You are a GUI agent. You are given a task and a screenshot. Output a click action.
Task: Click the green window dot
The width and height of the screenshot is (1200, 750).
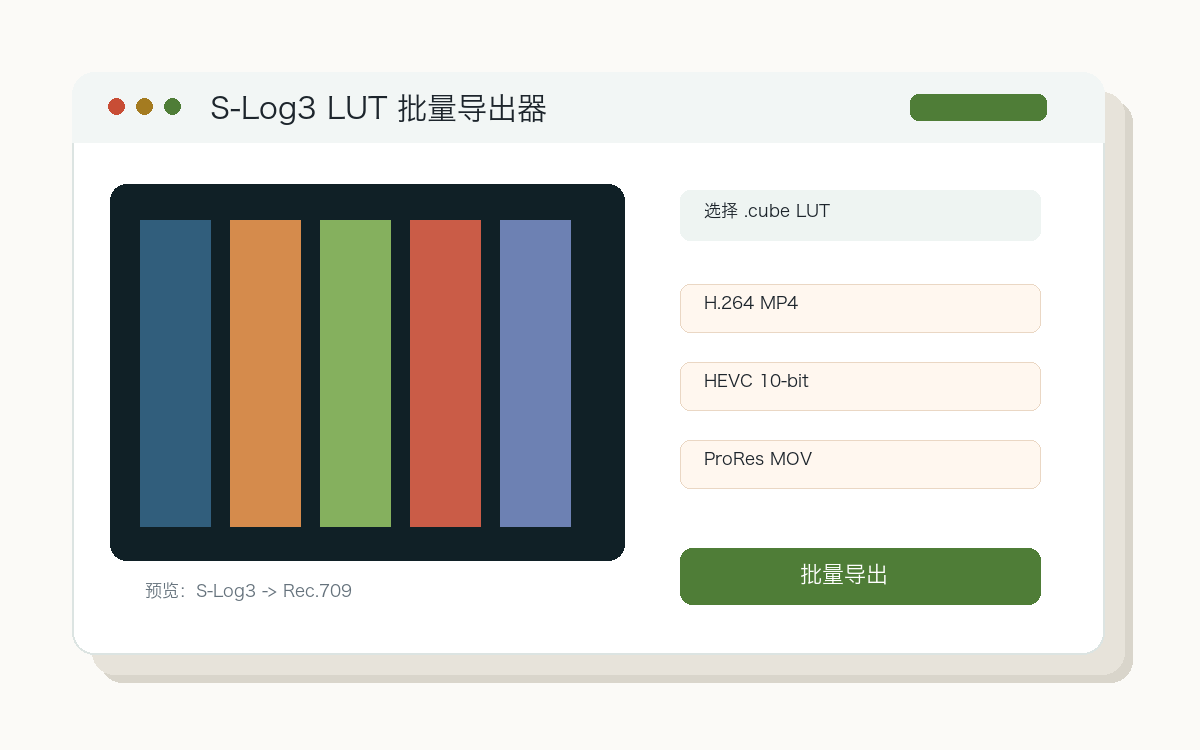pyautogui.click(x=172, y=106)
